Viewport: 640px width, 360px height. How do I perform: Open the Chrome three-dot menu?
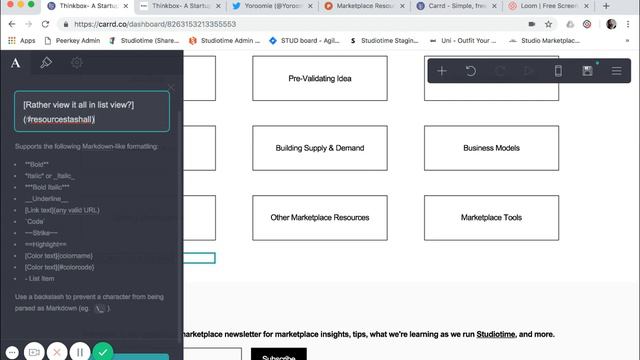coord(628,24)
